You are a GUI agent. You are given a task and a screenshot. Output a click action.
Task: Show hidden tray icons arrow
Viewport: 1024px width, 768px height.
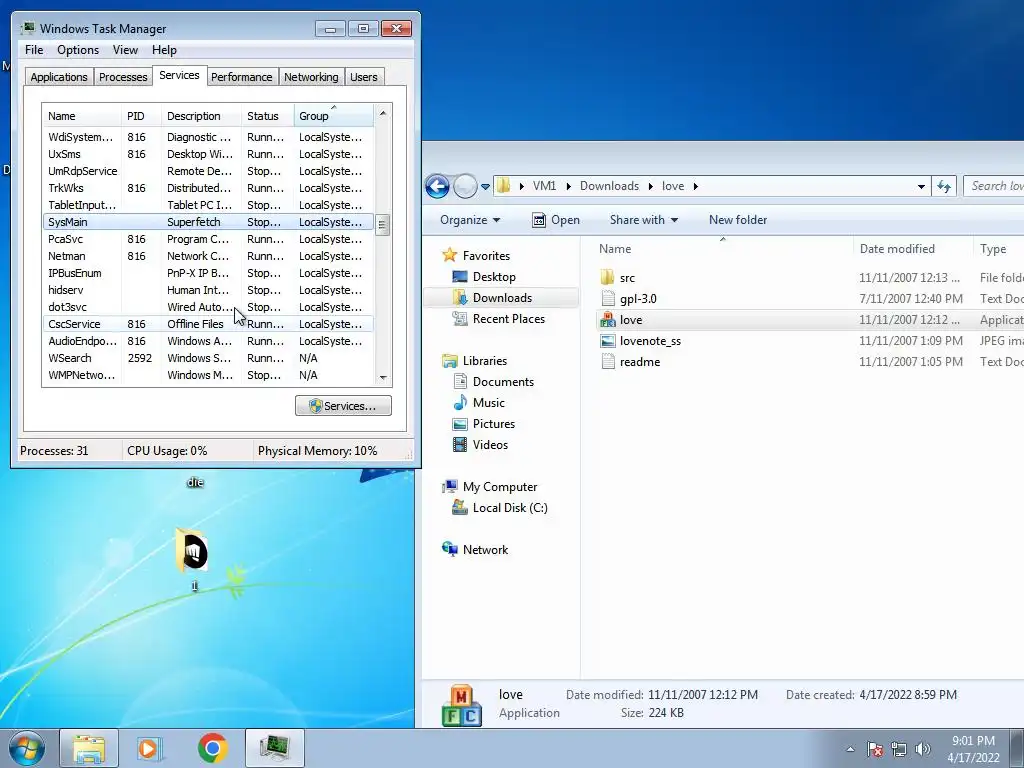click(x=850, y=750)
